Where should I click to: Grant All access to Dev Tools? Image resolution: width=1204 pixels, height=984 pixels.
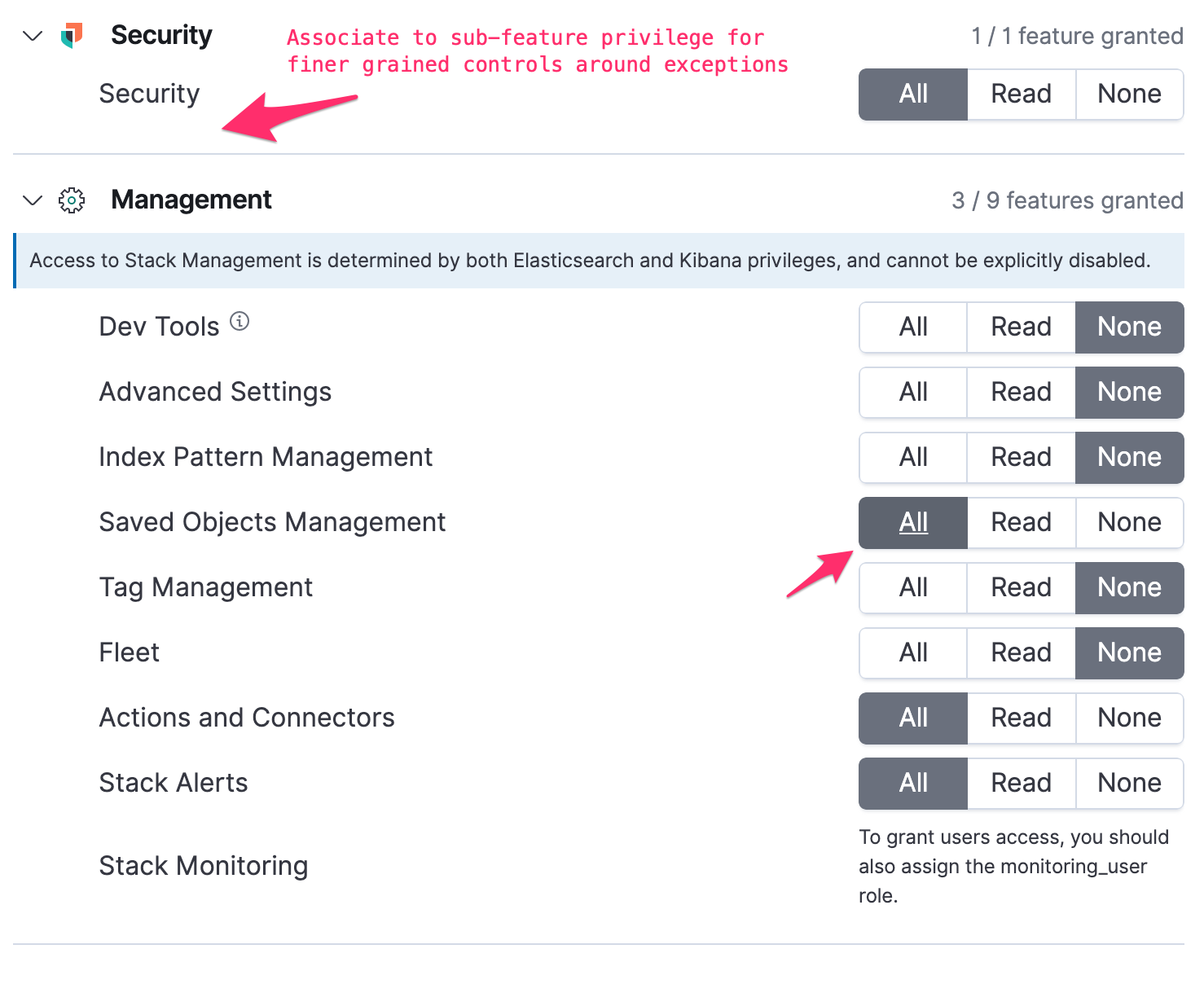912,327
